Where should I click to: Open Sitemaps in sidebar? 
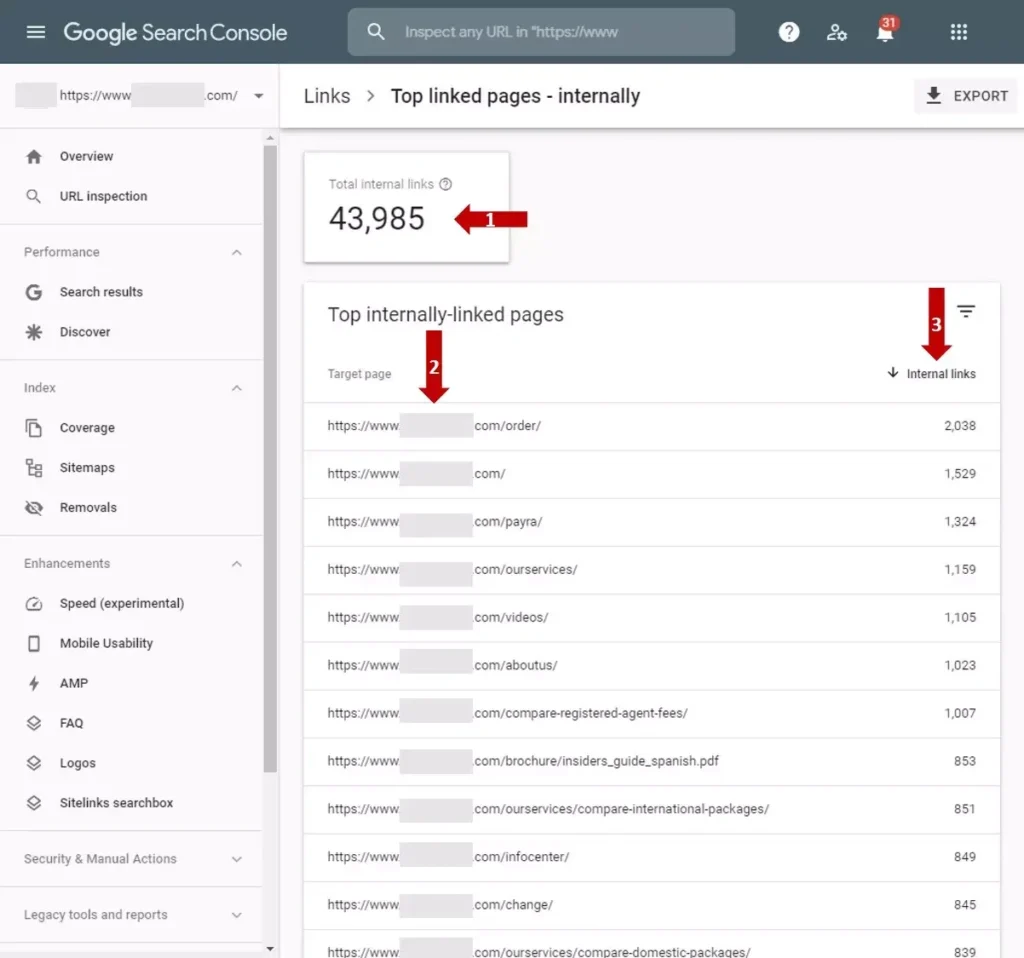[87, 468]
